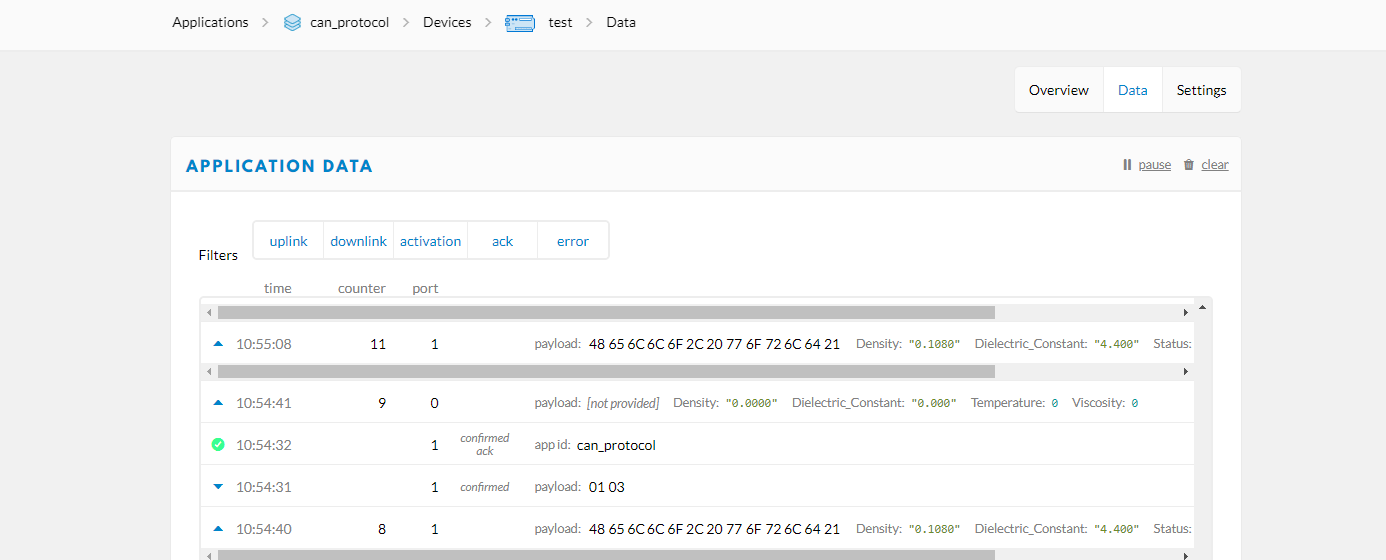Toggle the error filter
Screen dimensions: 1386x560
point(573,241)
